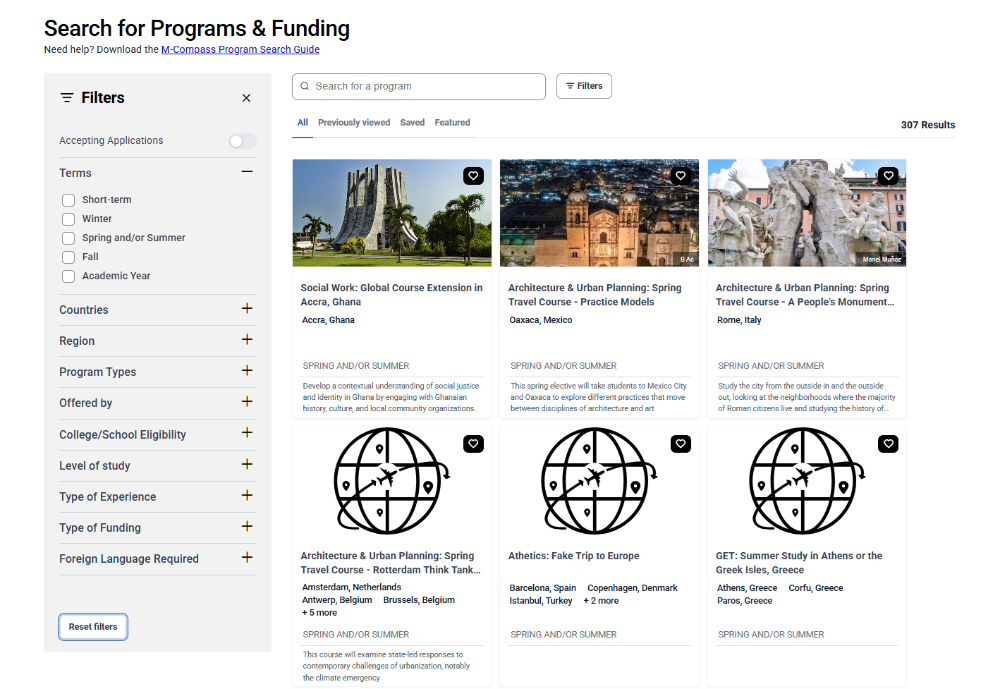Open the Previously viewed tab
1000x689 pixels.
tap(354, 122)
